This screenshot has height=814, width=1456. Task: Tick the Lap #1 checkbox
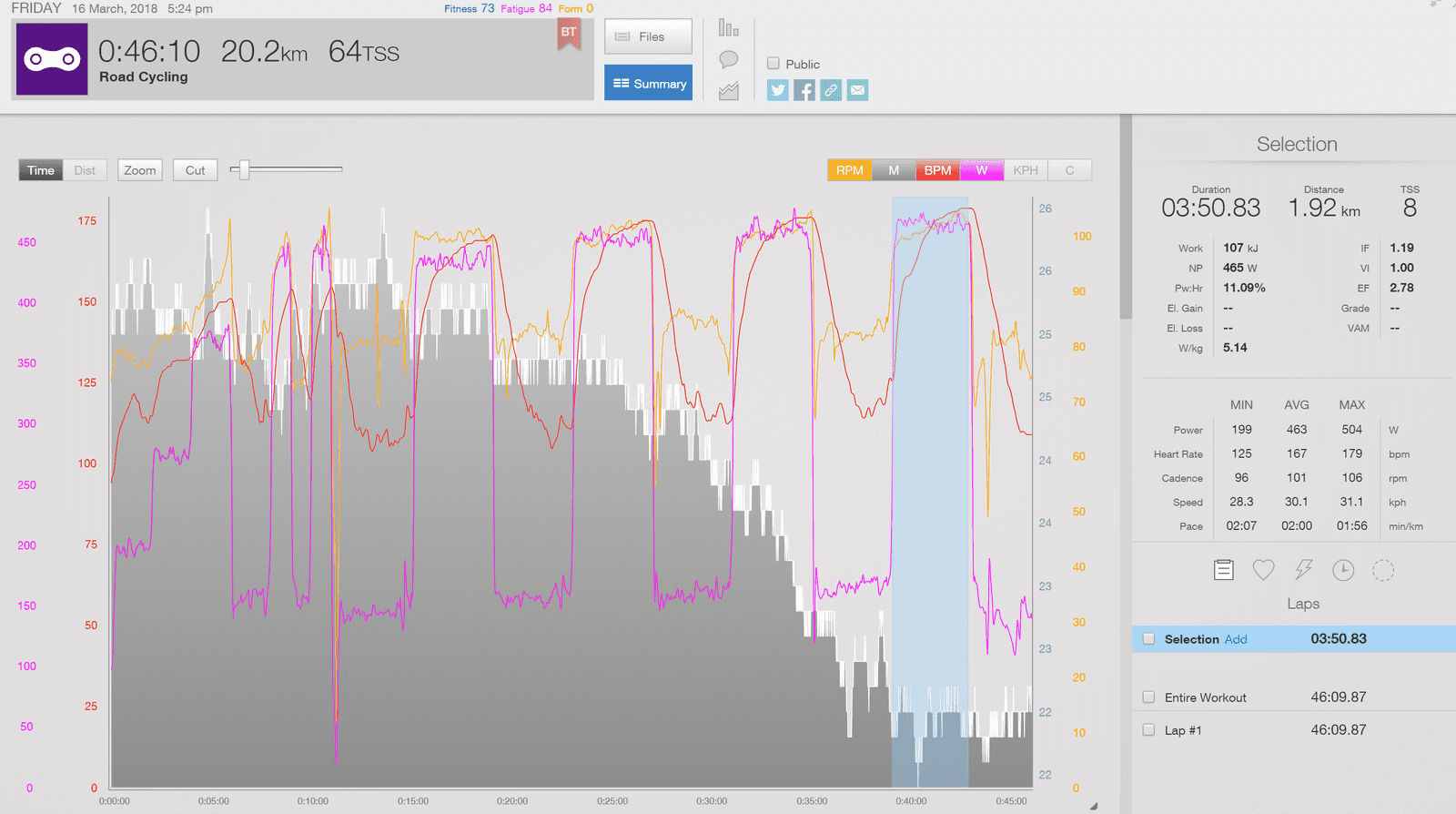pos(1148,730)
